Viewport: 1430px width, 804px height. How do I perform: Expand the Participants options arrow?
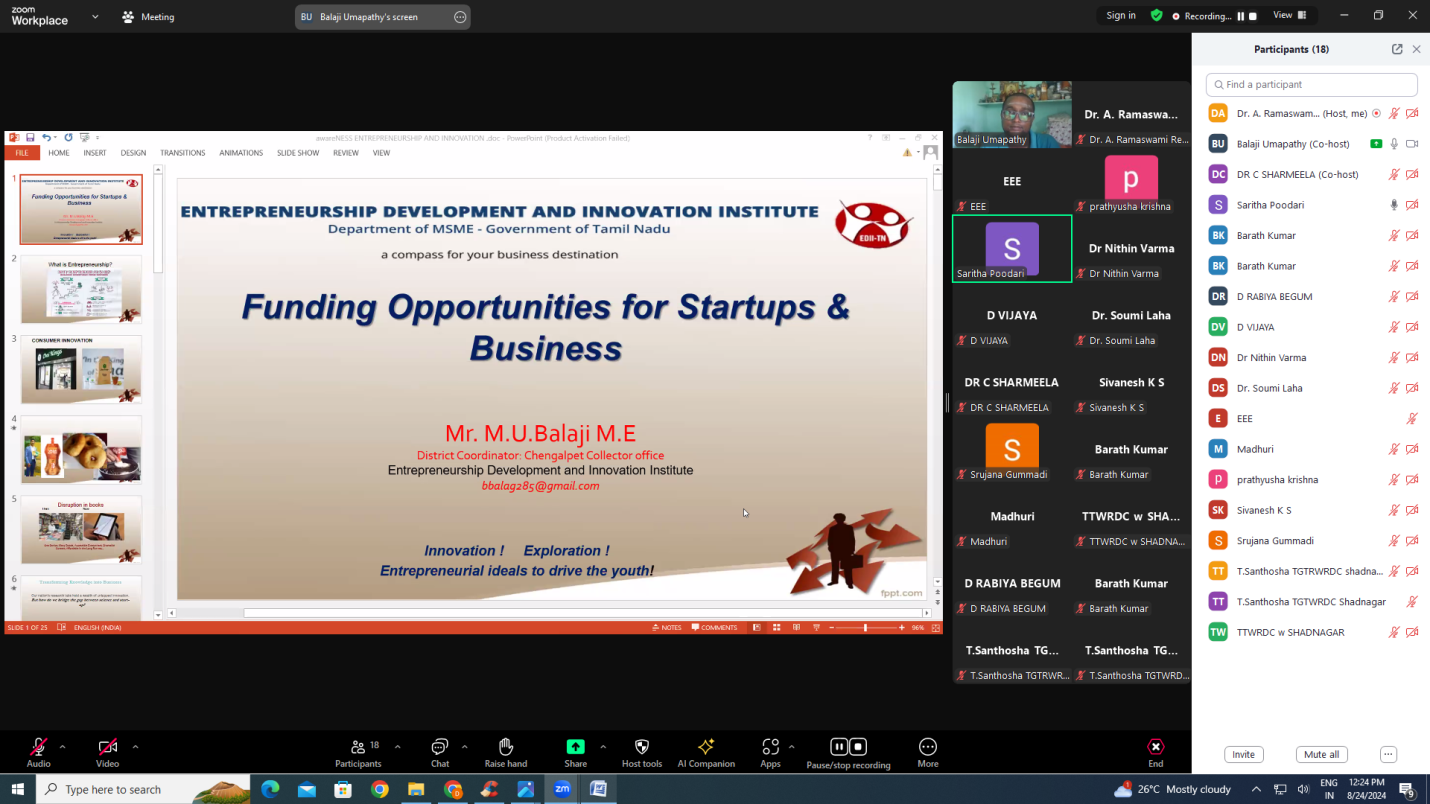coord(397,747)
